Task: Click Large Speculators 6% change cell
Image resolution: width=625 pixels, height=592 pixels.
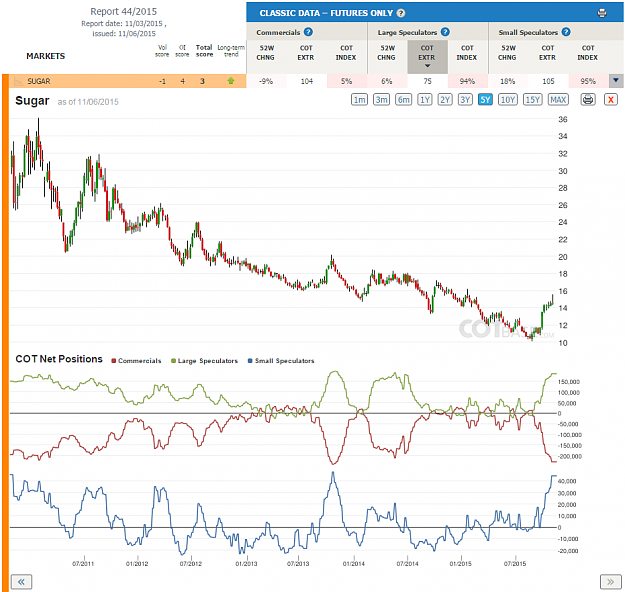Action: tap(387, 81)
